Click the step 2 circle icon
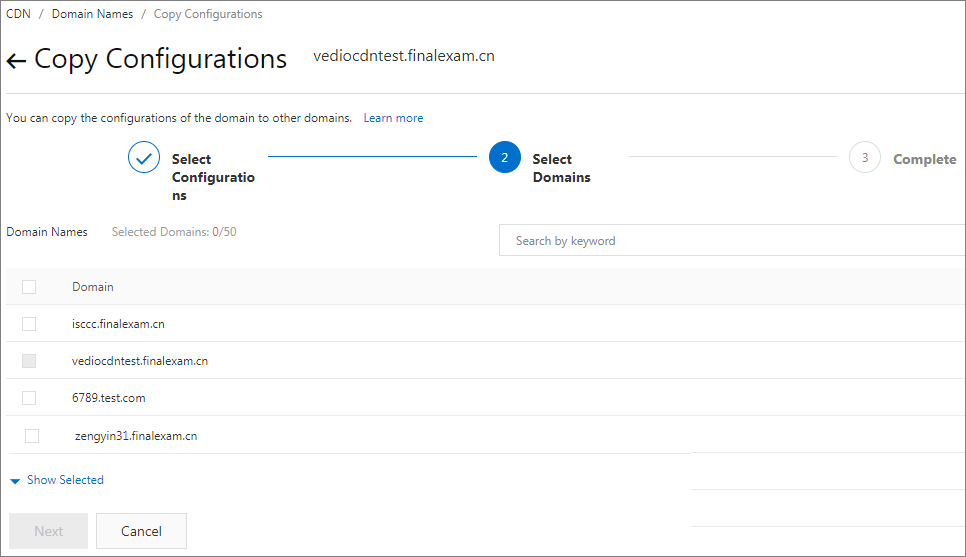Screen dimensions: 966x557 click(505, 157)
